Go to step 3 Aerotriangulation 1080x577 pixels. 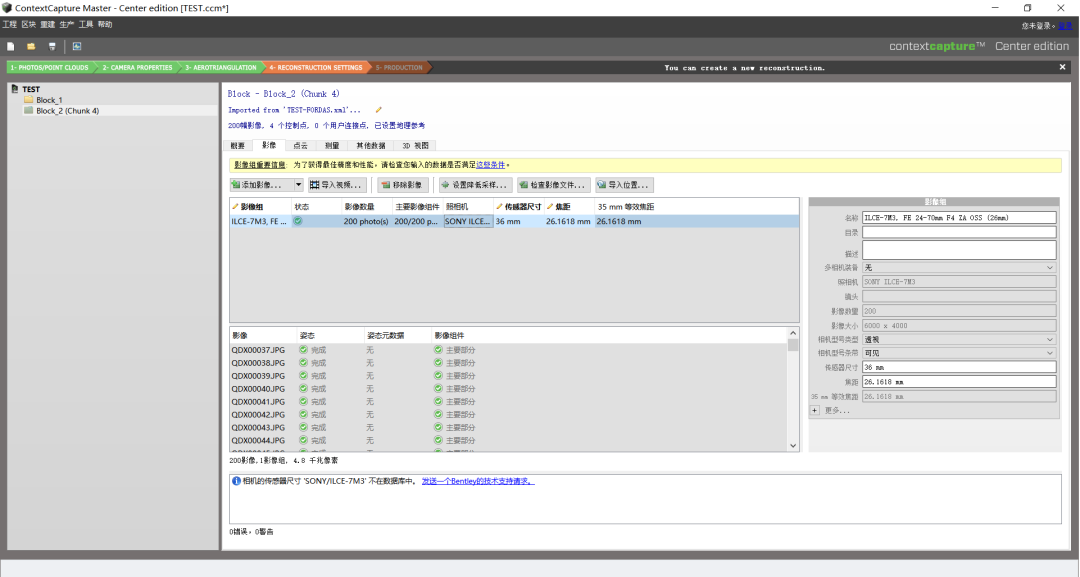point(220,67)
